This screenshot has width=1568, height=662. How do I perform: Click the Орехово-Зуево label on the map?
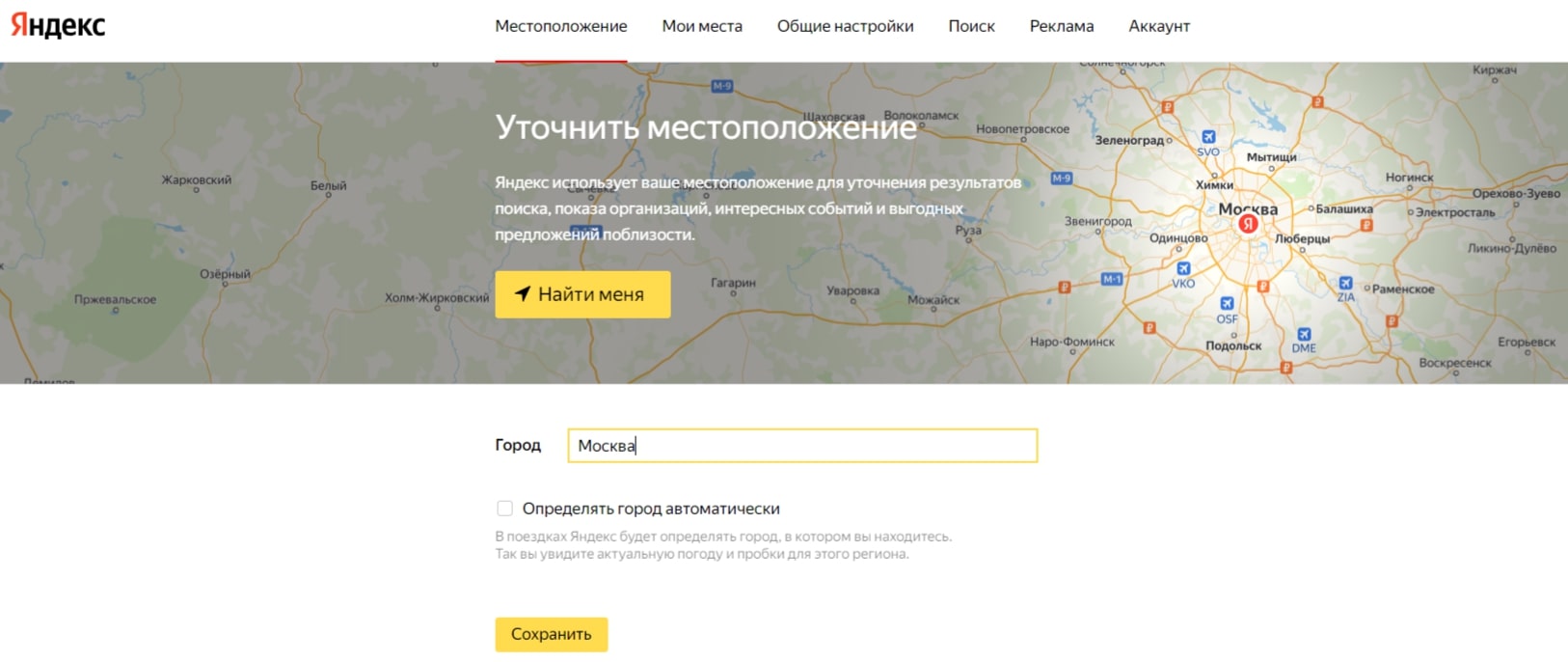[1516, 193]
